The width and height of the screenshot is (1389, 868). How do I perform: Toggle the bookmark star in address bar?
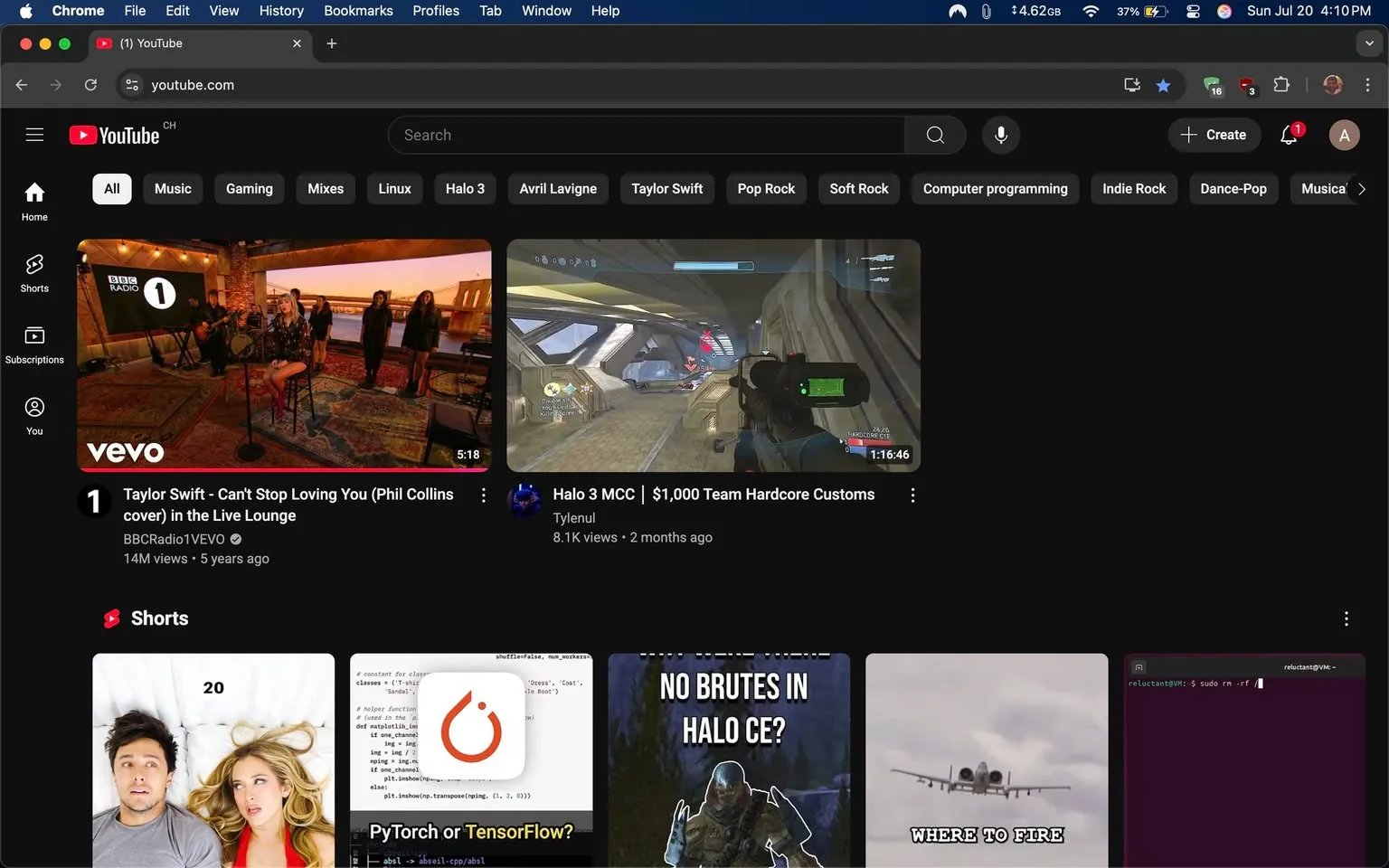pos(1163,84)
